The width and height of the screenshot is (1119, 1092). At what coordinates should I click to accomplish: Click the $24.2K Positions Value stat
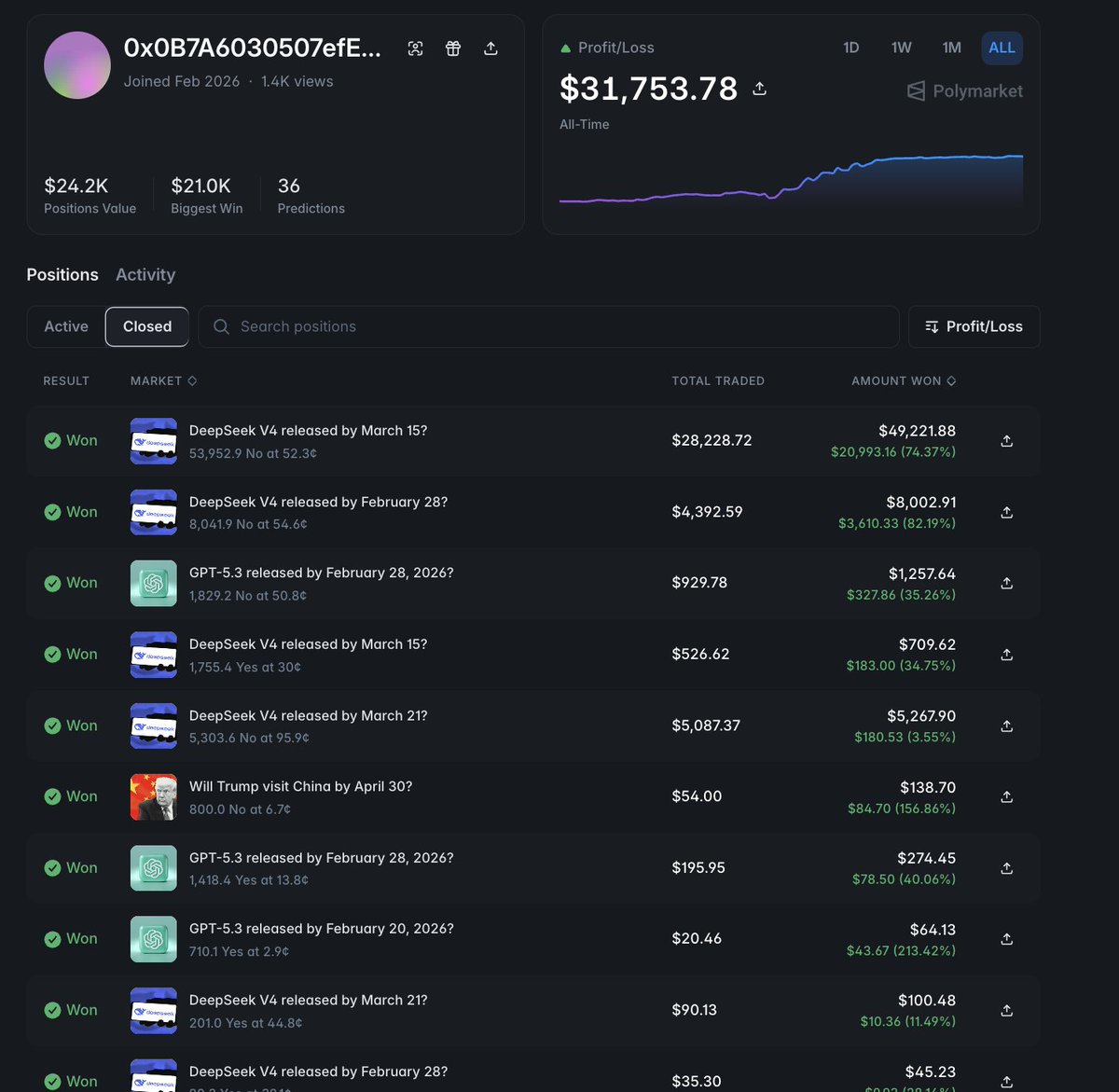tap(90, 196)
